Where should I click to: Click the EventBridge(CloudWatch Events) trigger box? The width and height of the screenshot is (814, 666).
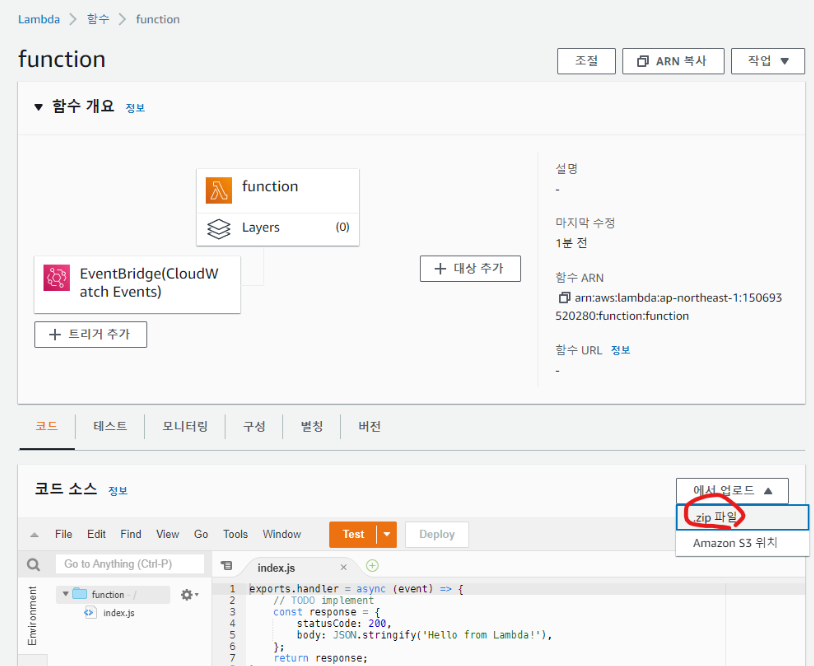[x=137, y=284]
